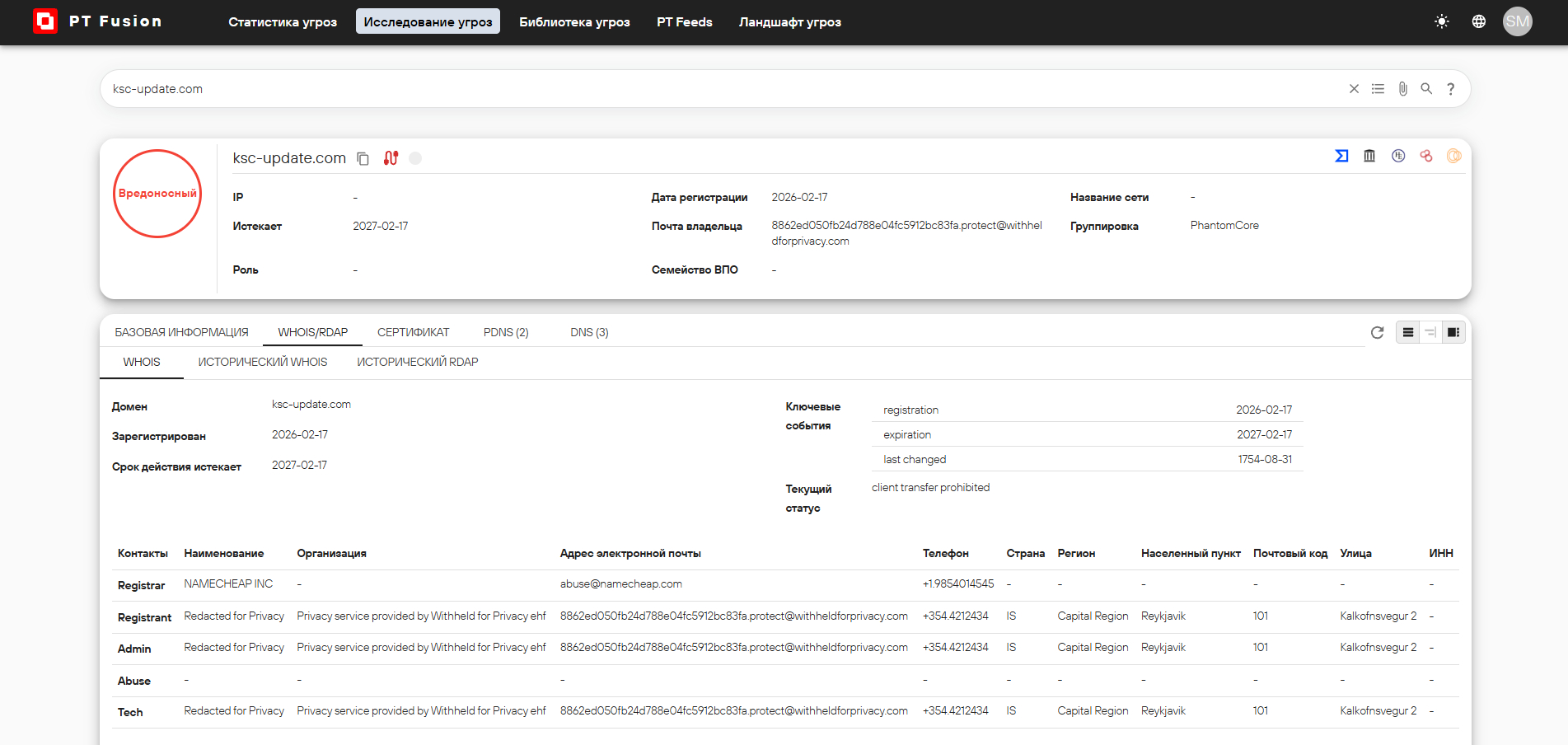The image size is (1568, 745).
Task: Open search help question mark icon
Action: (x=1451, y=89)
